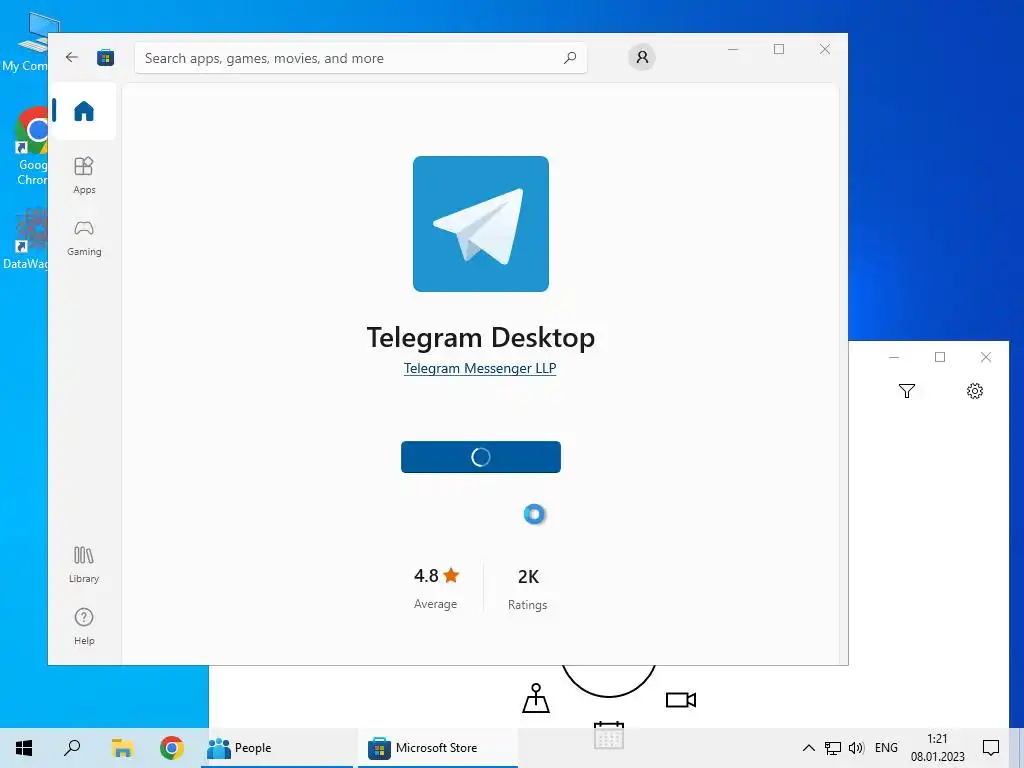Open the clock and date 08.01.2023
The width and height of the screenshot is (1024, 768).
click(x=937, y=748)
